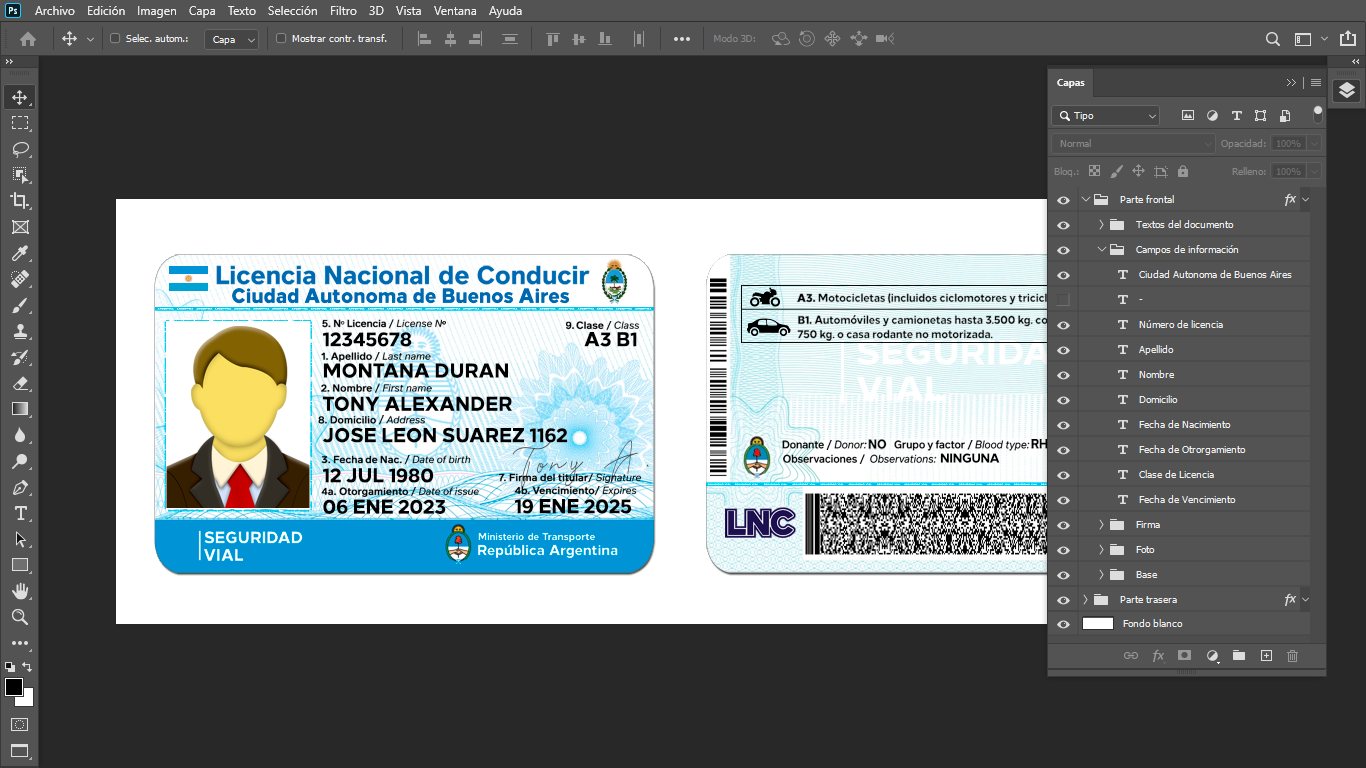Expand the Firma group

click(x=1101, y=525)
